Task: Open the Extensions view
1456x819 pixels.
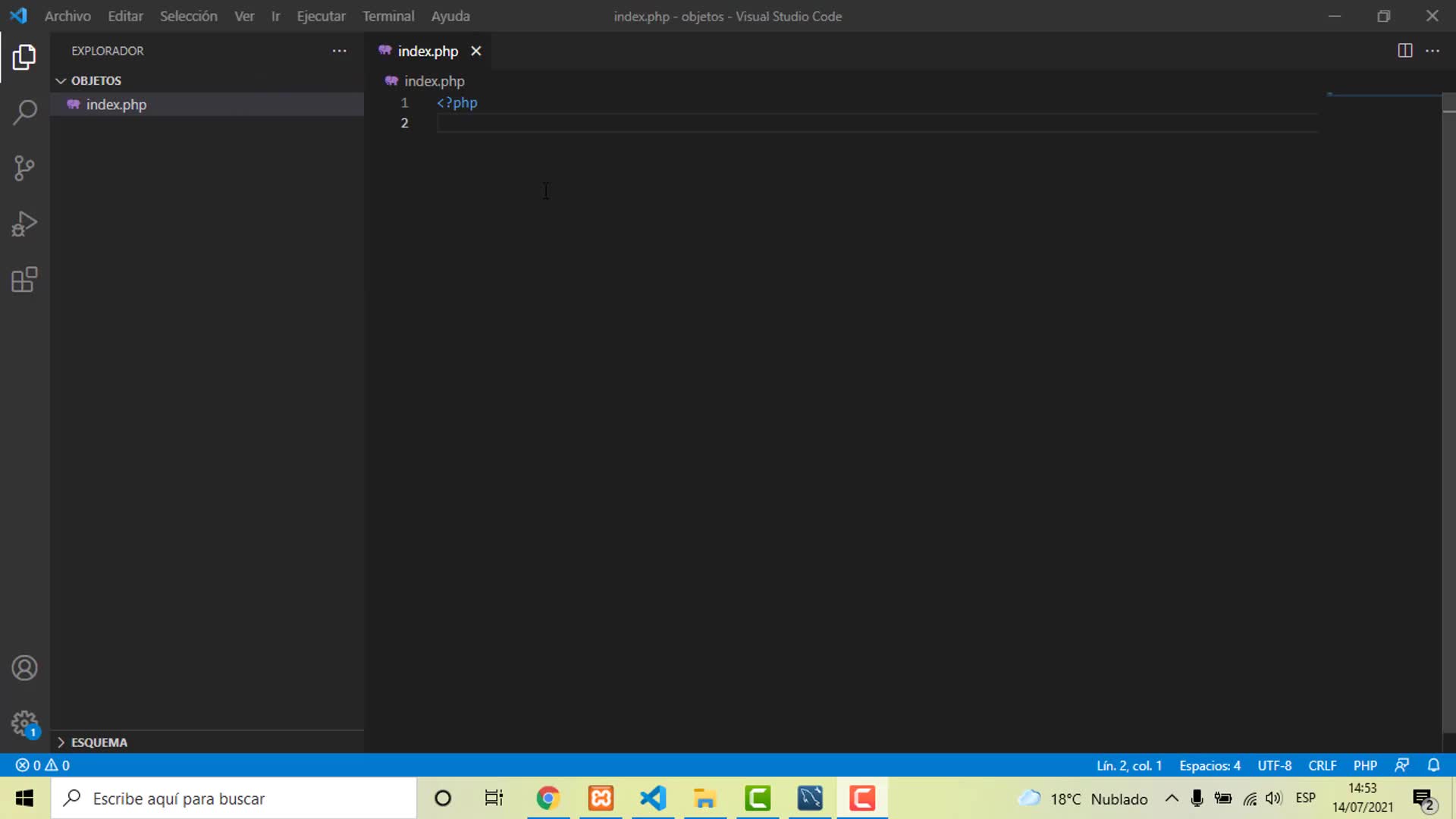Action: click(24, 280)
